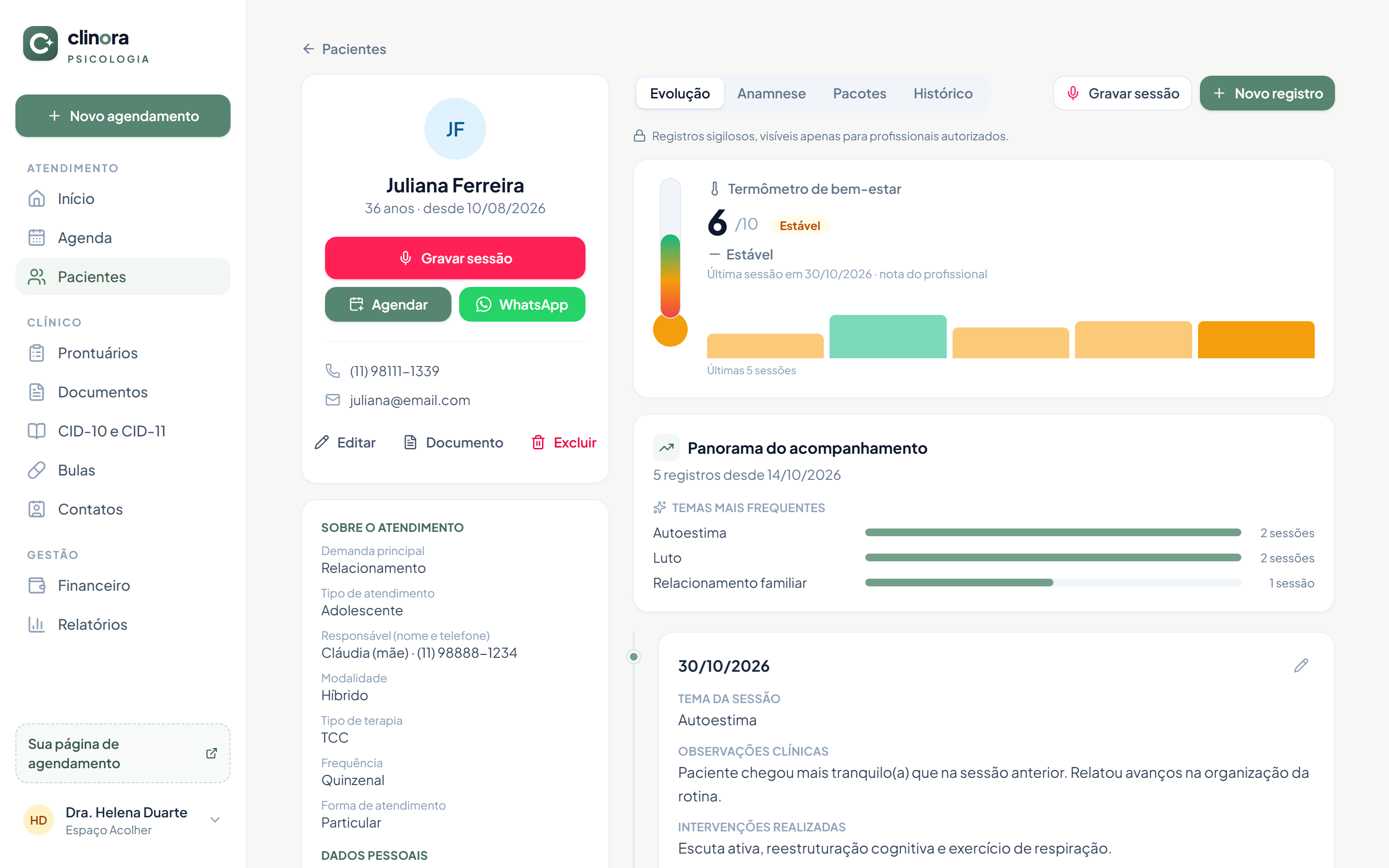
Task: Open WhatsApp chat with patient
Action: (x=522, y=304)
